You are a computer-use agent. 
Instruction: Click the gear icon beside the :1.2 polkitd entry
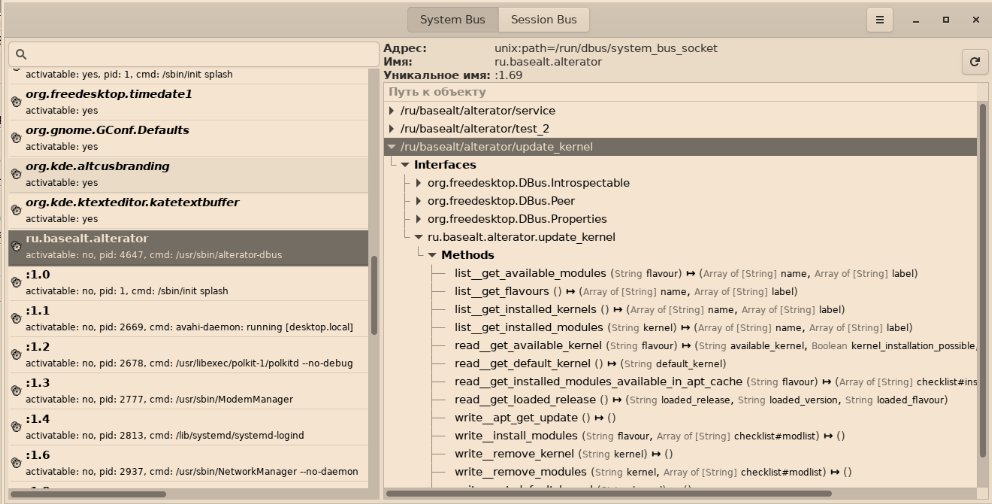pos(15,354)
